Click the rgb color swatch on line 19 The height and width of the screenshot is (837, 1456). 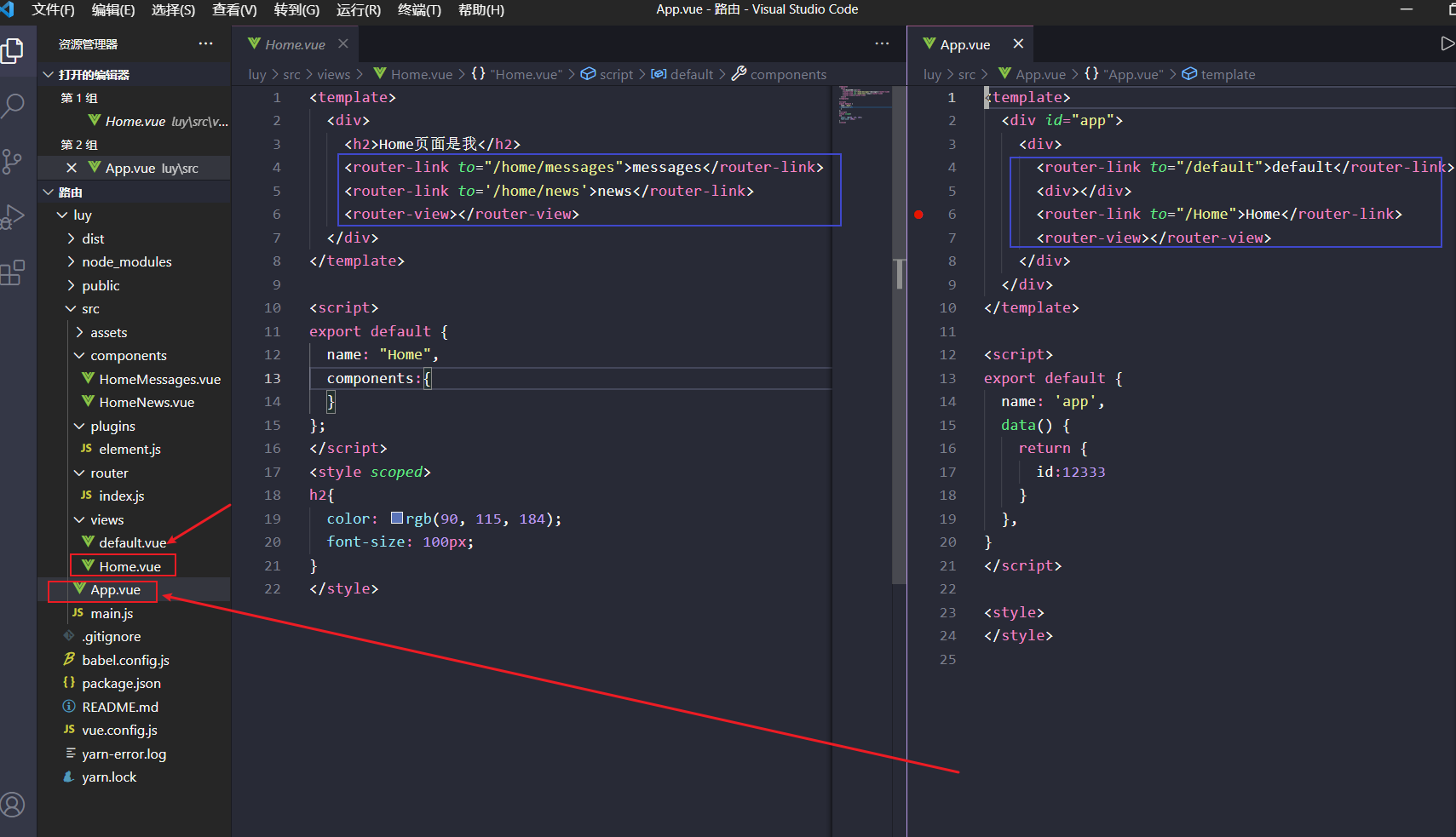397,518
